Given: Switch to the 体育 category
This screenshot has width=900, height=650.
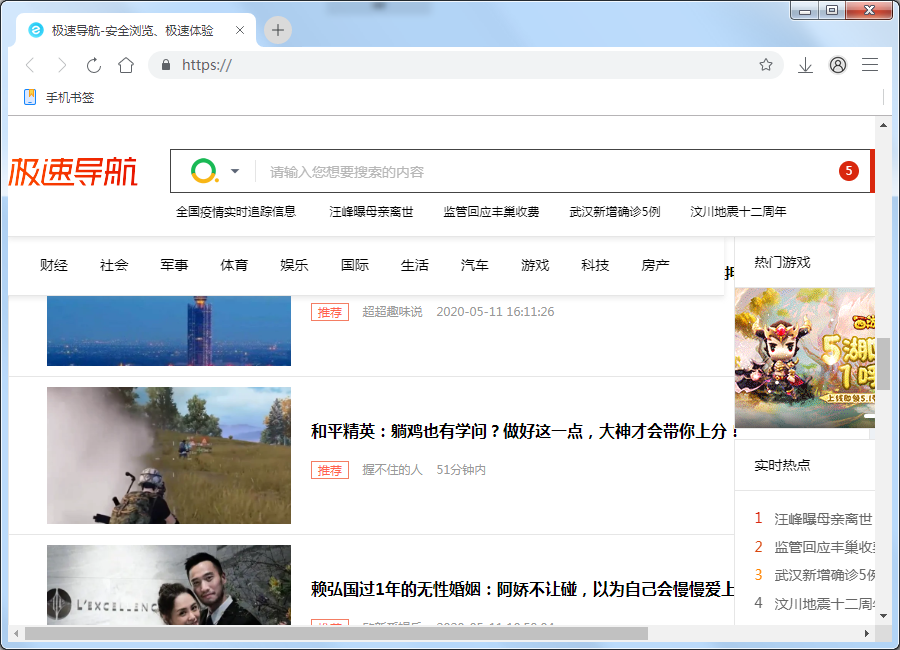Looking at the screenshot, I should click(234, 265).
